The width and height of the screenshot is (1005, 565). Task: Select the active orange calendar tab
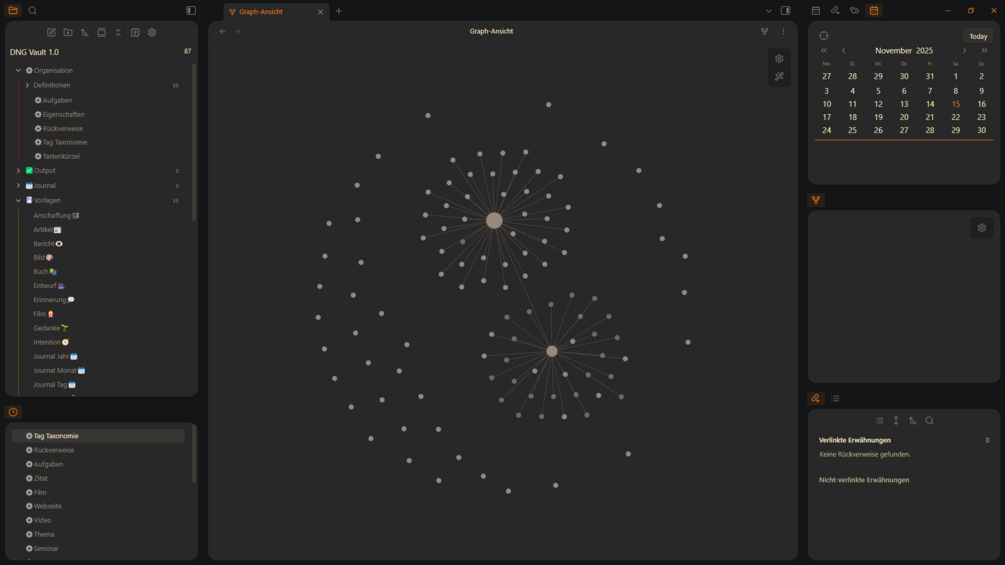(x=874, y=10)
